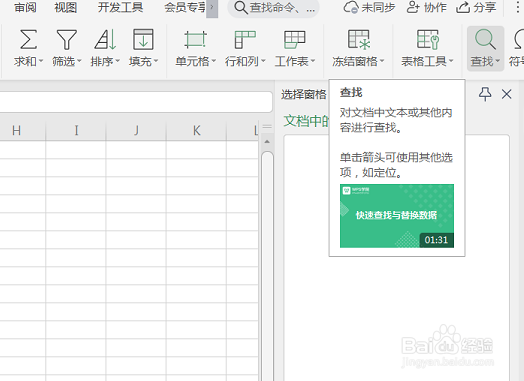Switch to the Member Exclusive (会员专享) tab
This screenshot has width=524, height=381.
pyautogui.click(x=185, y=7)
